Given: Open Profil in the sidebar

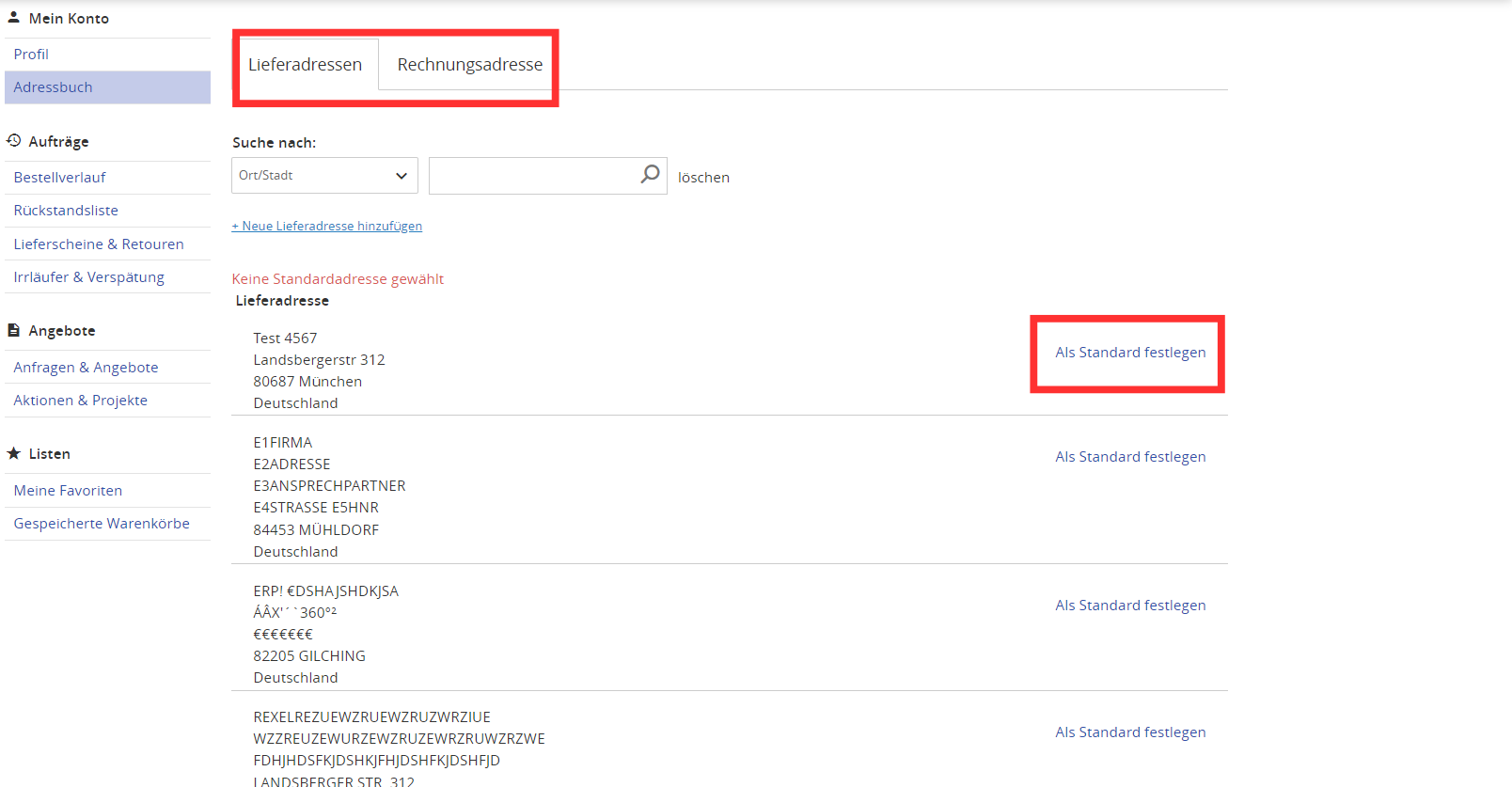Looking at the screenshot, I should click(31, 55).
